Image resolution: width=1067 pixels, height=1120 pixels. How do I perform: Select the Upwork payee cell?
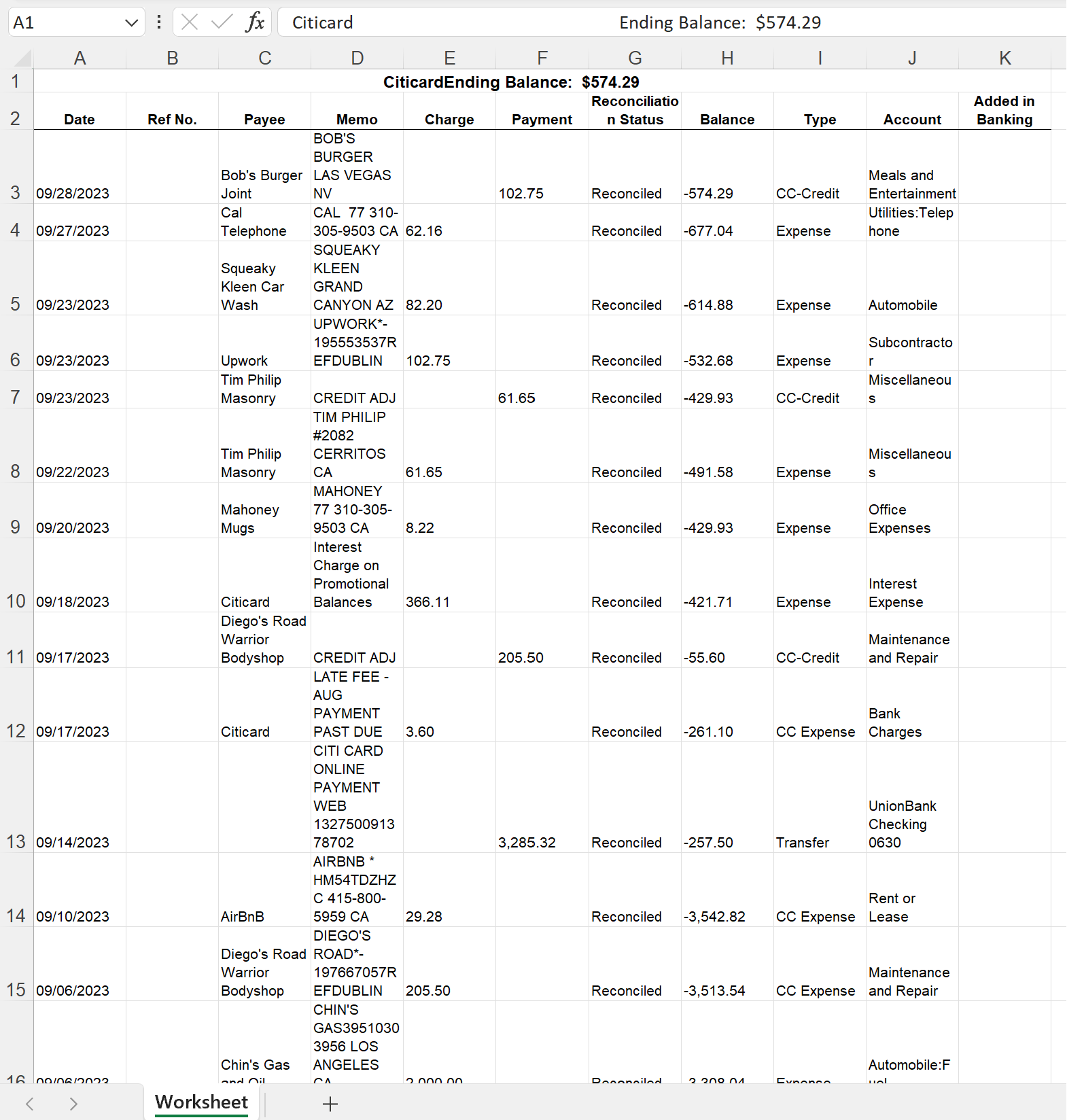(265, 343)
